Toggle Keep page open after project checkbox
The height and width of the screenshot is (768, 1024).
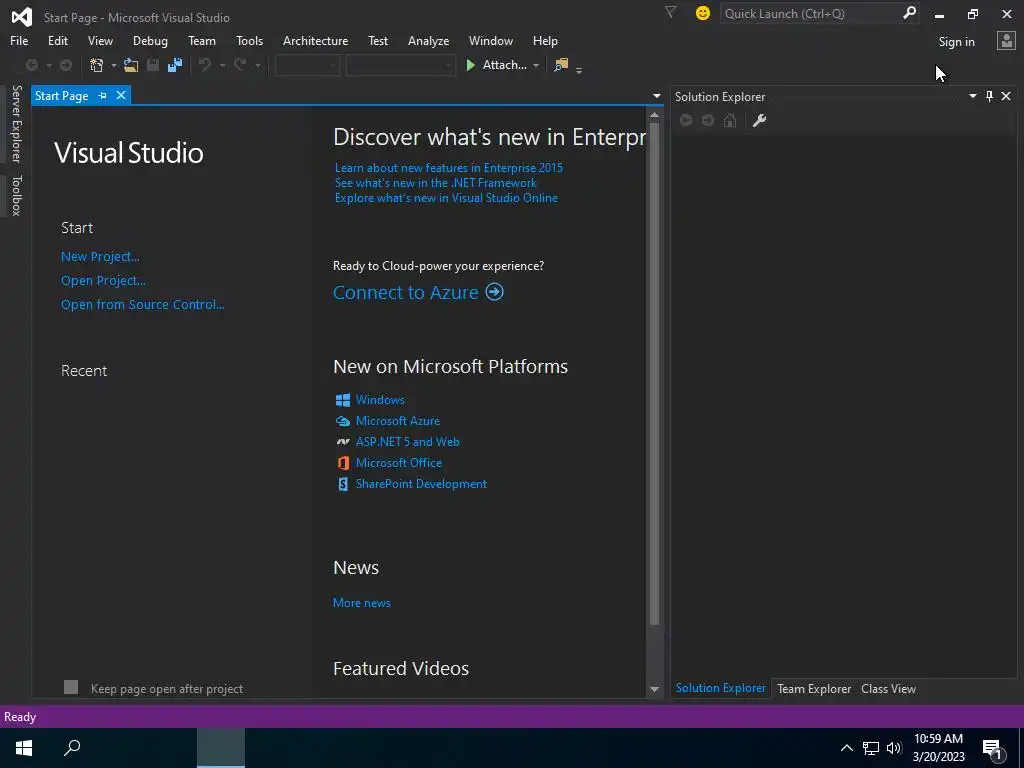pos(71,687)
